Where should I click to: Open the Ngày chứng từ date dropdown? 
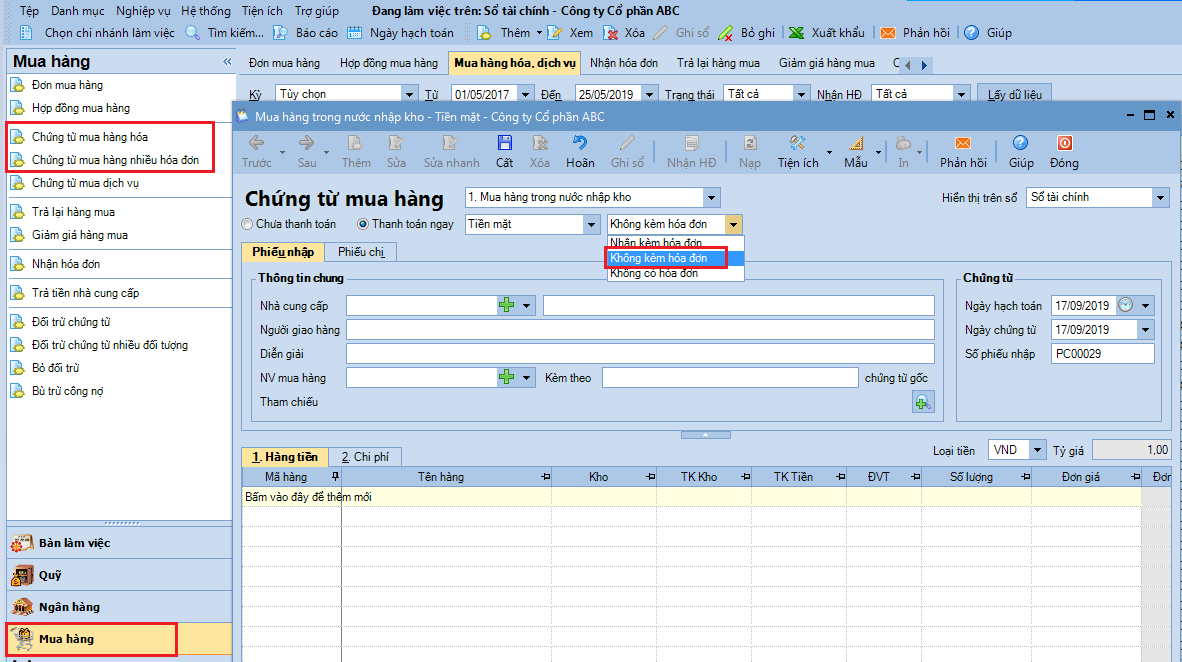click(x=1146, y=329)
